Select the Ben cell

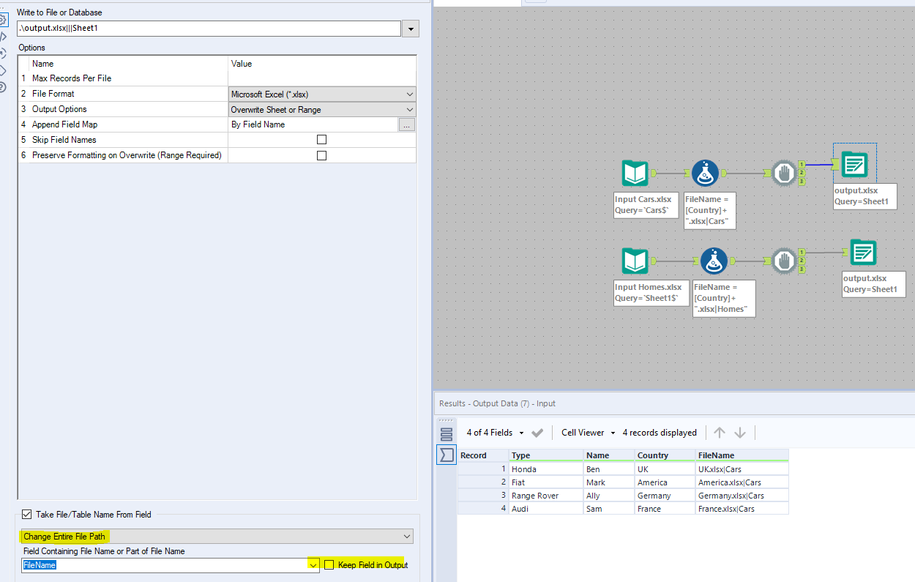609,469
